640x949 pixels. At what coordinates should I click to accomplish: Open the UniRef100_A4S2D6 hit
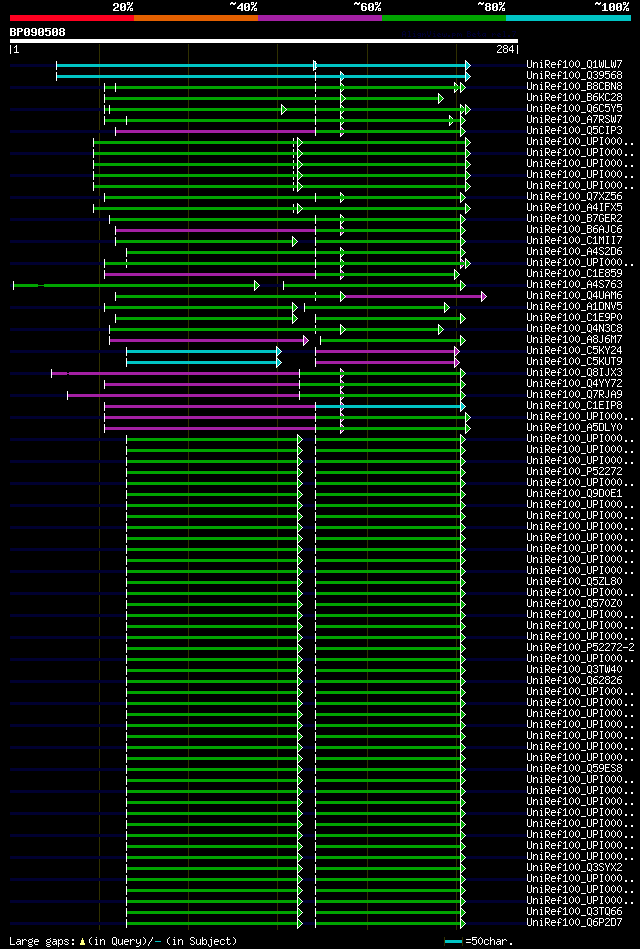point(574,252)
